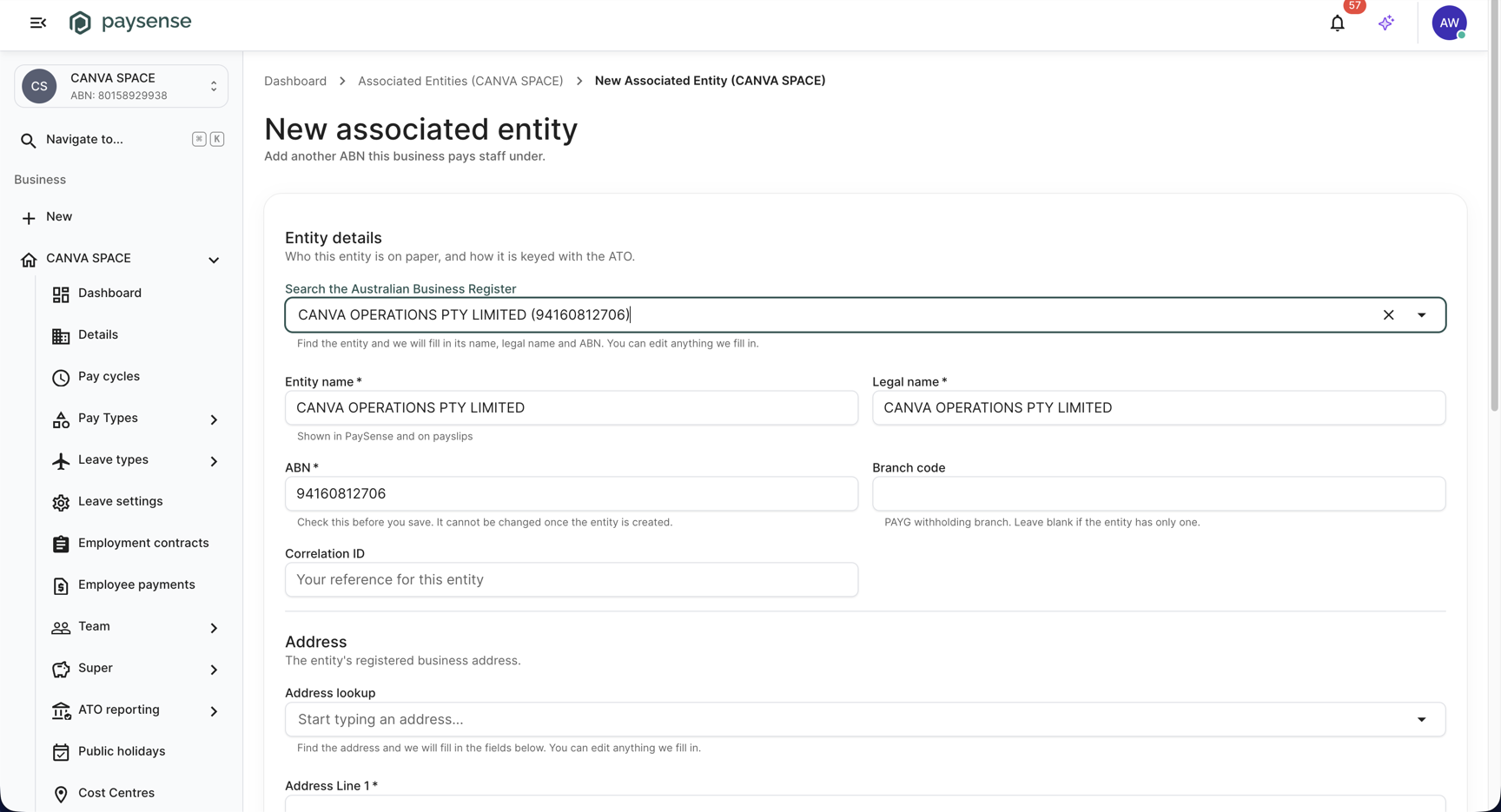Screen dimensions: 1501x812
Task: Click the Pay Types shapes icon
Action: [x=61, y=419]
